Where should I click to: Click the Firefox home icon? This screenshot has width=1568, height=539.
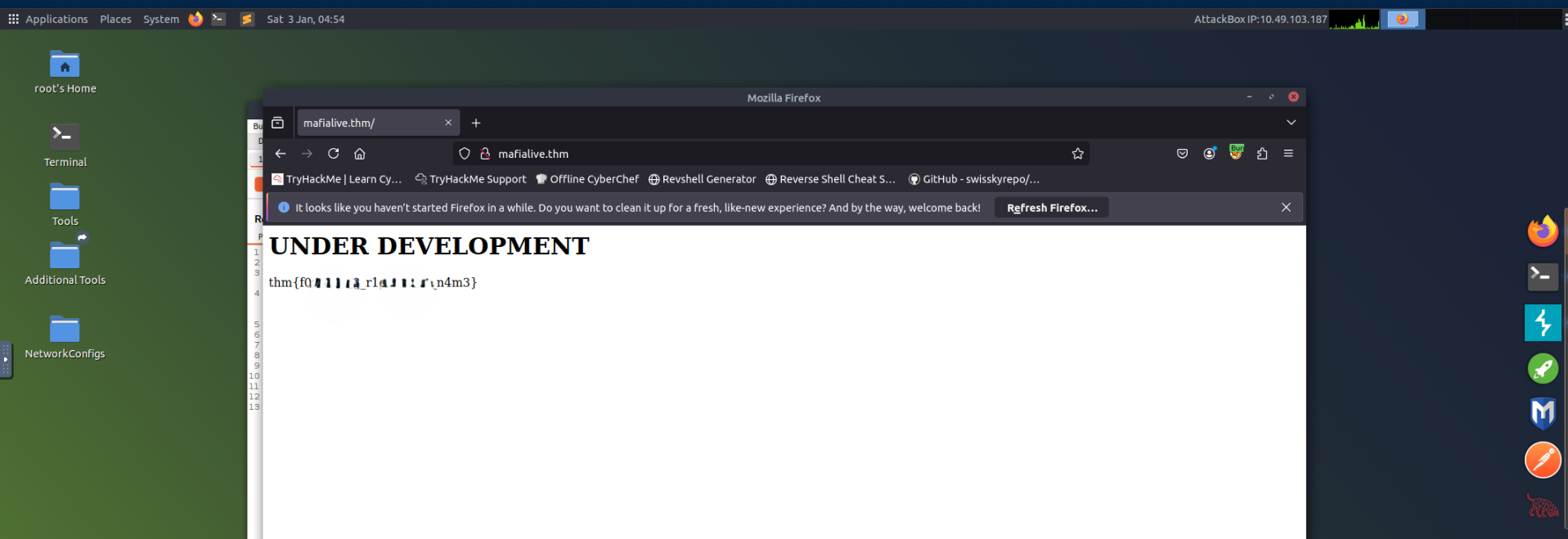(359, 154)
